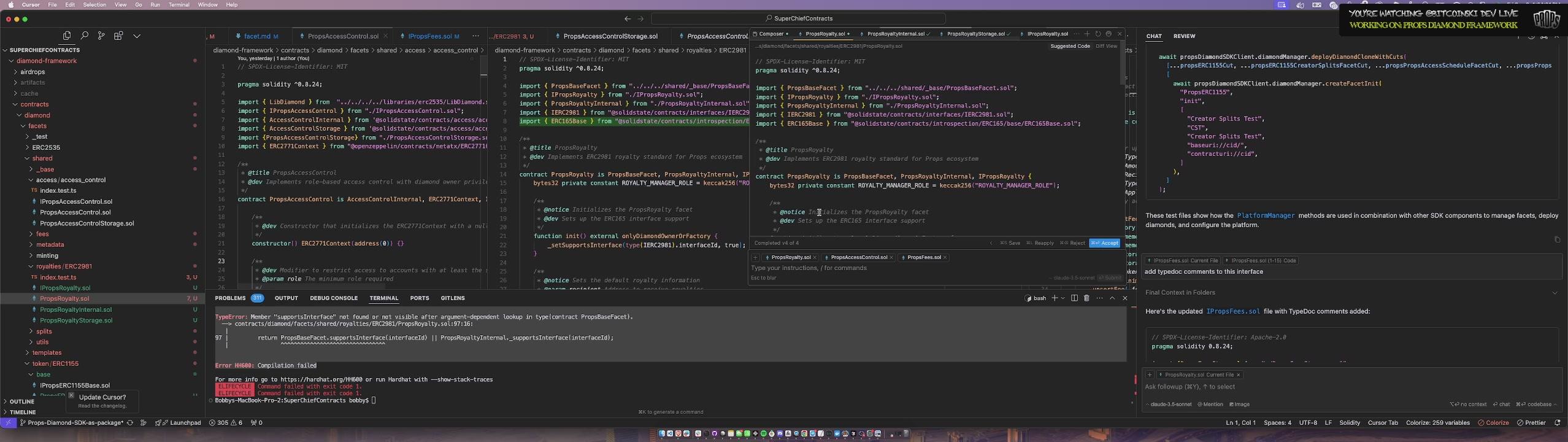Image resolution: width=1568 pixels, height=442 pixels.
Task: Open PropsRoyaltyStorage.sol in file tree
Action: (76, 320)
